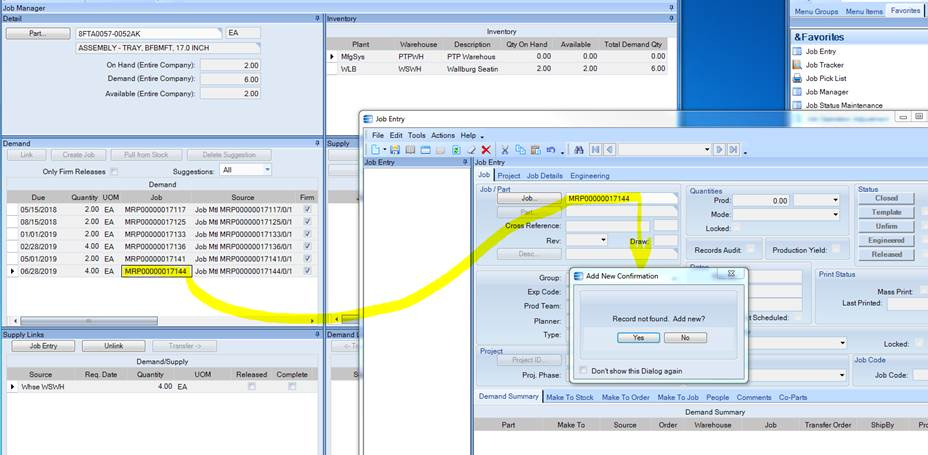Click Yes in Add New Confirmation
This screenshot has height=455, width=928.
point(639,337)
